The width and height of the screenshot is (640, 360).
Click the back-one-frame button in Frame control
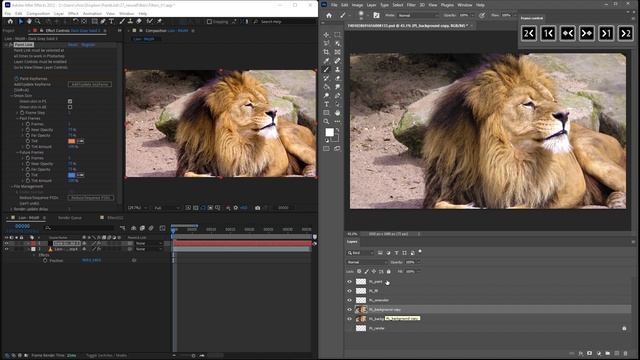pos(548,33)
